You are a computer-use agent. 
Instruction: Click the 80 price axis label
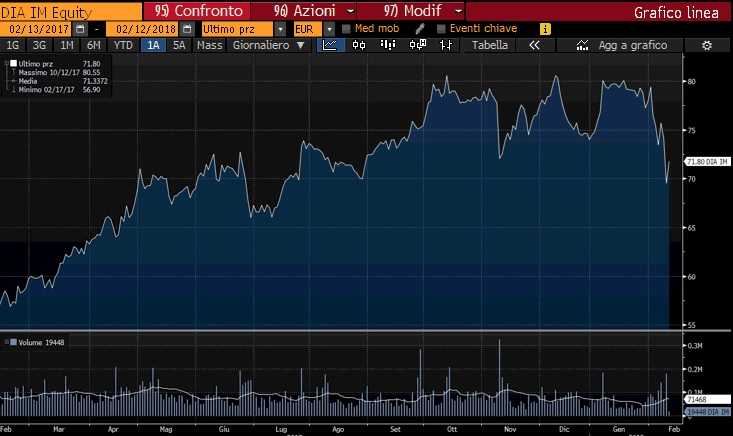pyautogui.click(x=691, y=82)
